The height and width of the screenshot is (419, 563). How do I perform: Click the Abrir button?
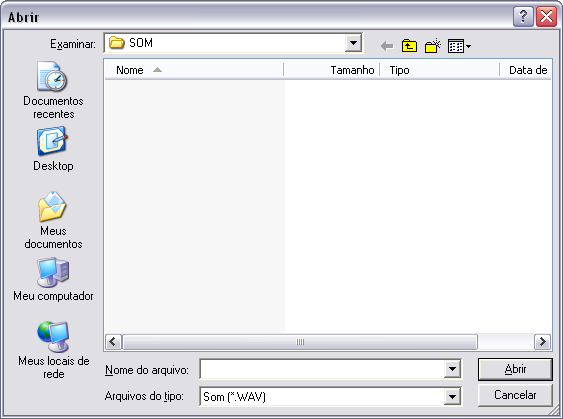515,369
